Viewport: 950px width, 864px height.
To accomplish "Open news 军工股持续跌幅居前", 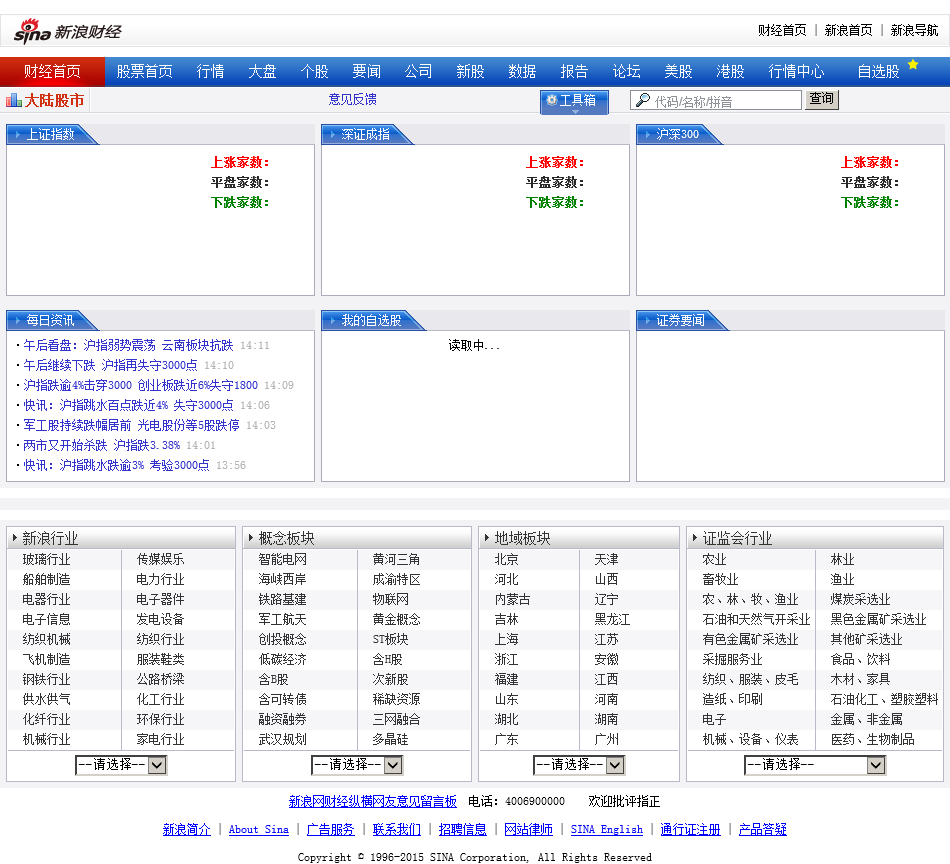I will [x=131, y=425].
